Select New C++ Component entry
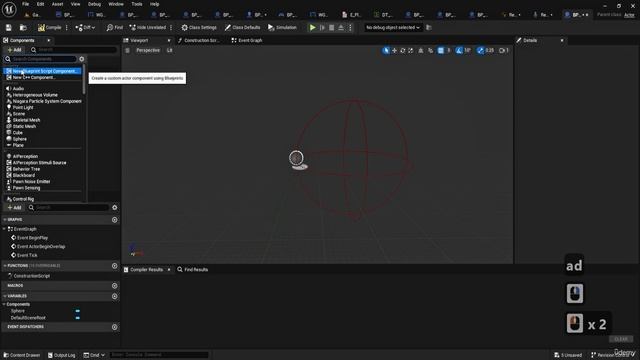This screenshot has height=360, width=640. pos(42,77)
